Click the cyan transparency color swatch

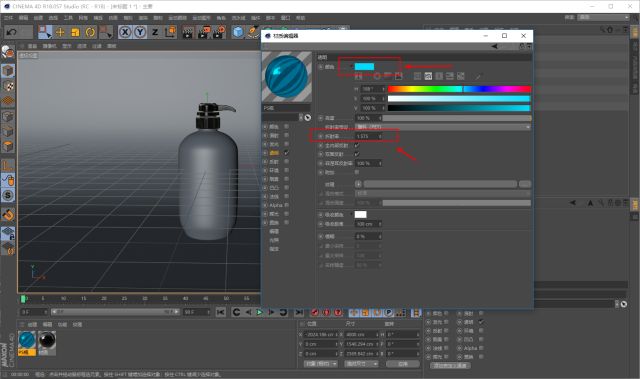click(x=364, y=66)
